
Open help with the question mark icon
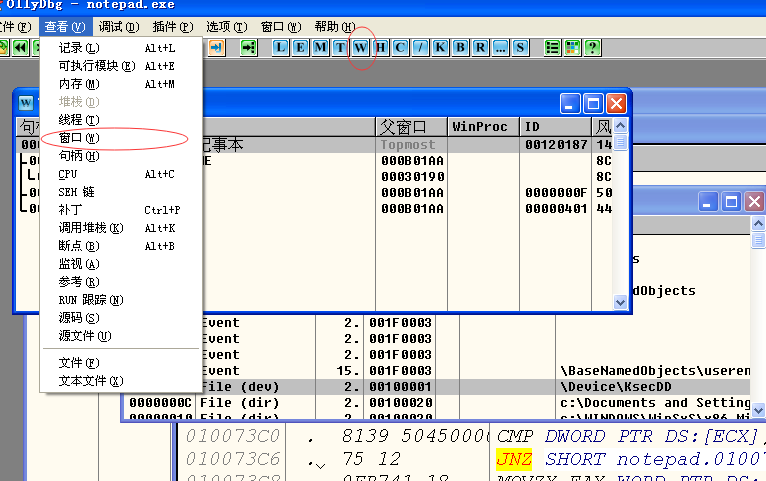(592, 47)
